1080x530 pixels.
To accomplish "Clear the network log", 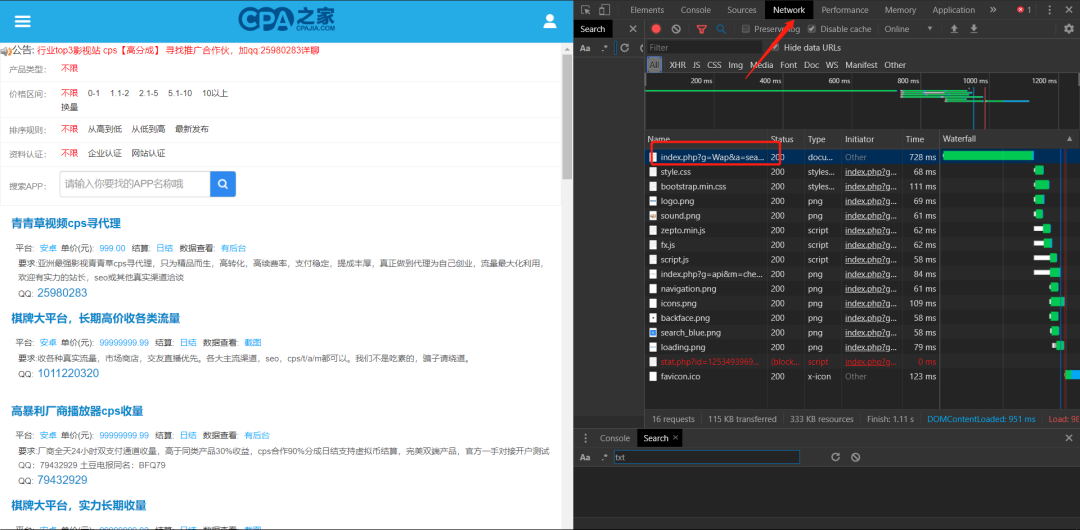I will coord(676,29).
